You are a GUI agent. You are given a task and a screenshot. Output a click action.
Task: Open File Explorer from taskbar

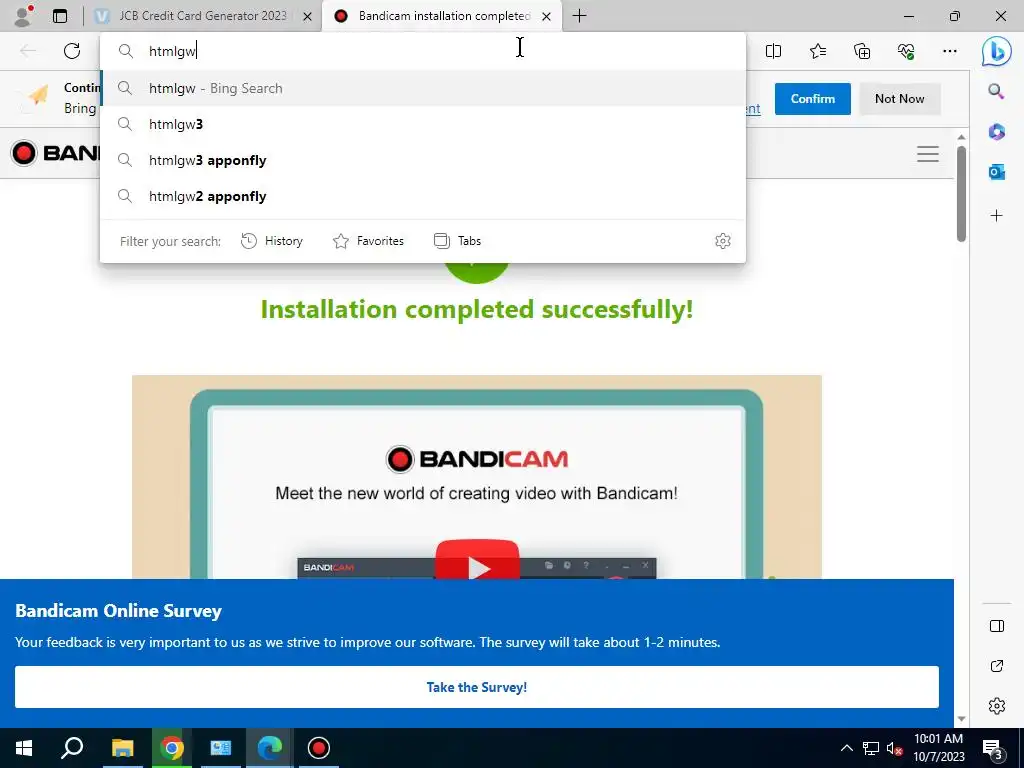[x=122, y=748]
